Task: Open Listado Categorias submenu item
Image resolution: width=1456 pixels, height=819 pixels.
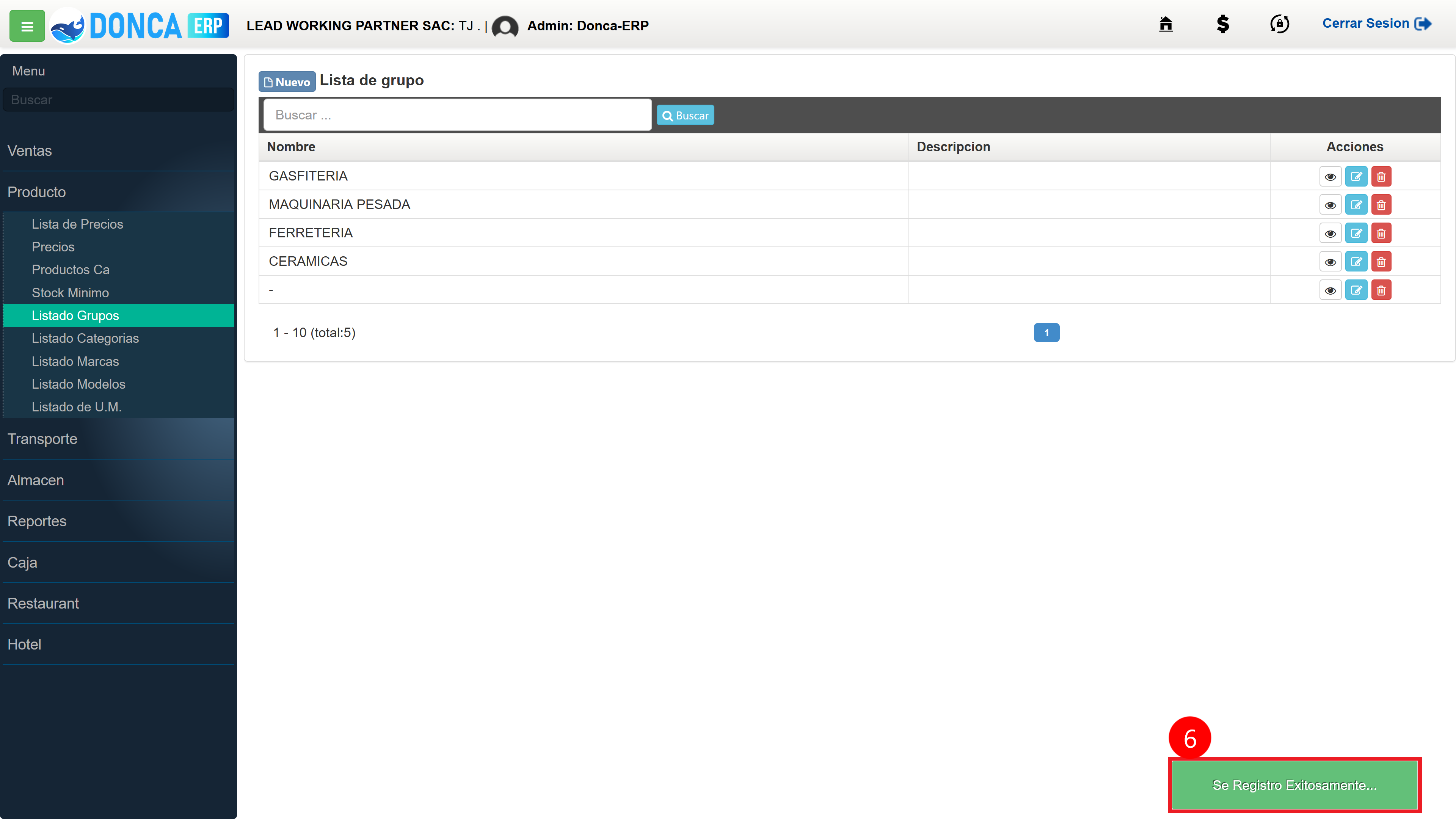Action: click(118, 338)
